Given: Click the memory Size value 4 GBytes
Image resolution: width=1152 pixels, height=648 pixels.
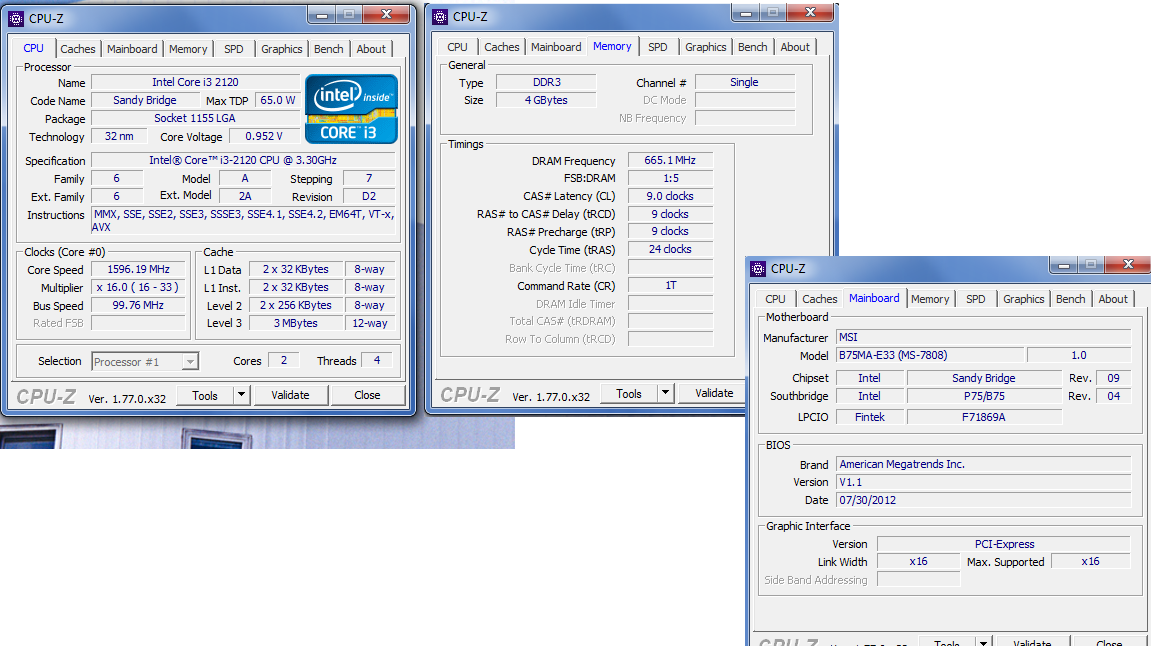Looking at the screenshot, I should click(547, 100).
